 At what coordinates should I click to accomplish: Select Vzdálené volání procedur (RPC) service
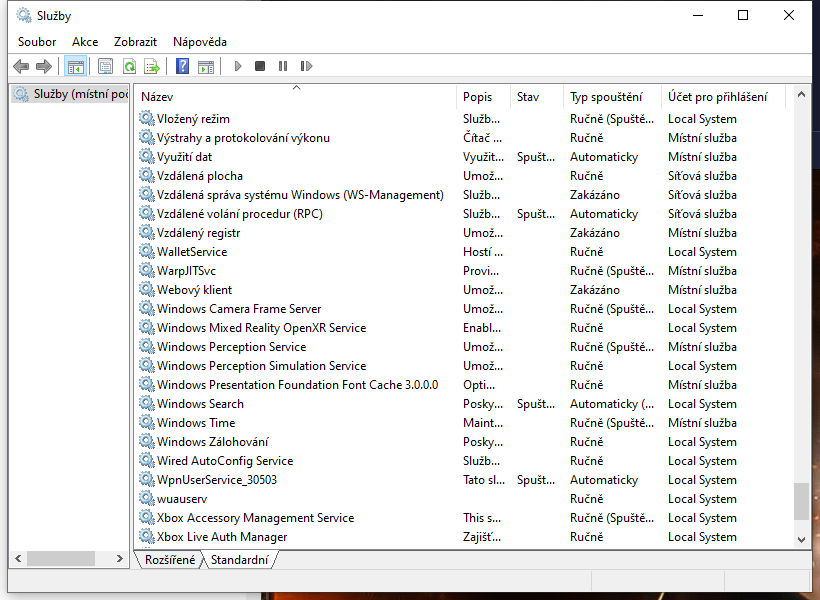(462, 213)
